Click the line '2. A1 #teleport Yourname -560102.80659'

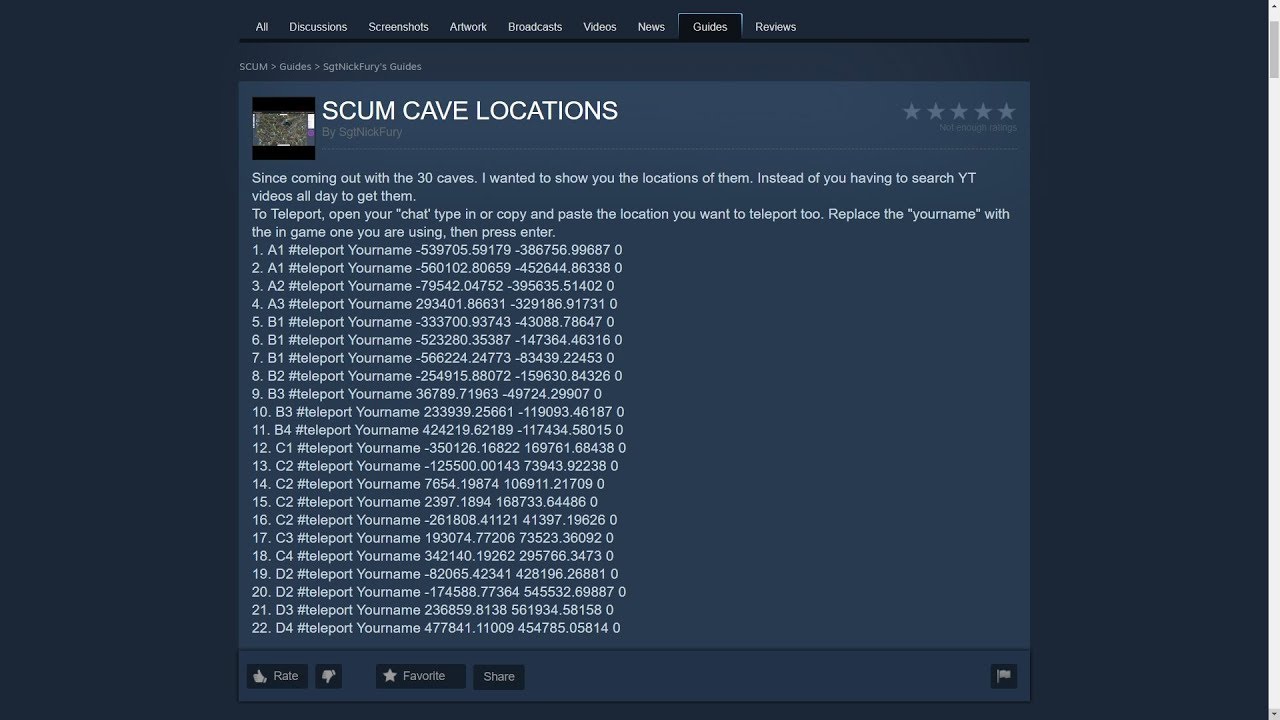pyautogui.click(x=437, y=268)
